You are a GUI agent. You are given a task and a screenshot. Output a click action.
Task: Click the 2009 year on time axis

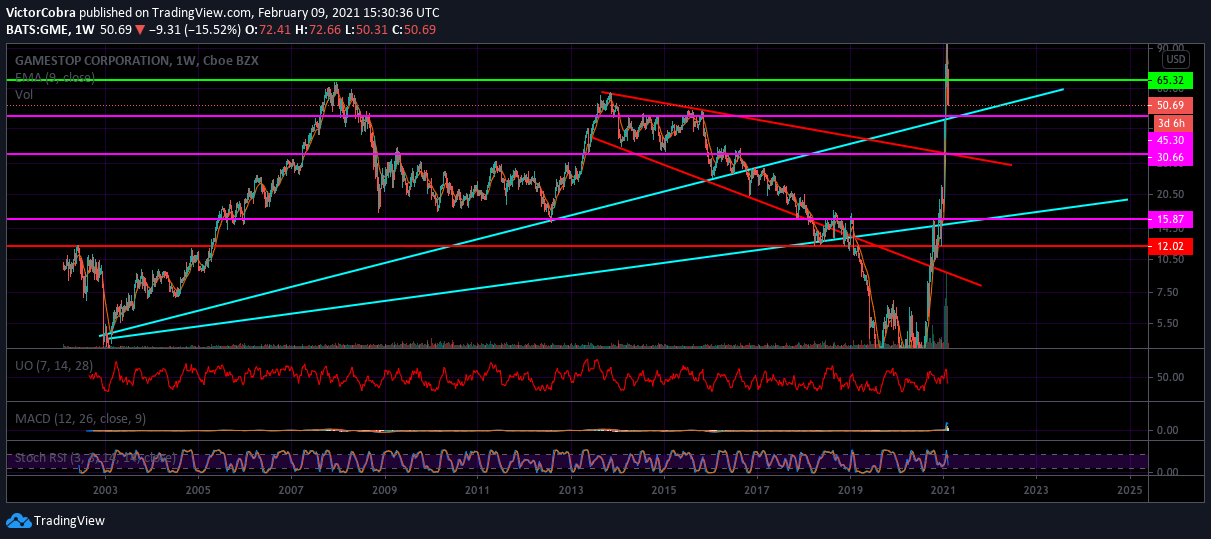(x=384, y=491)
